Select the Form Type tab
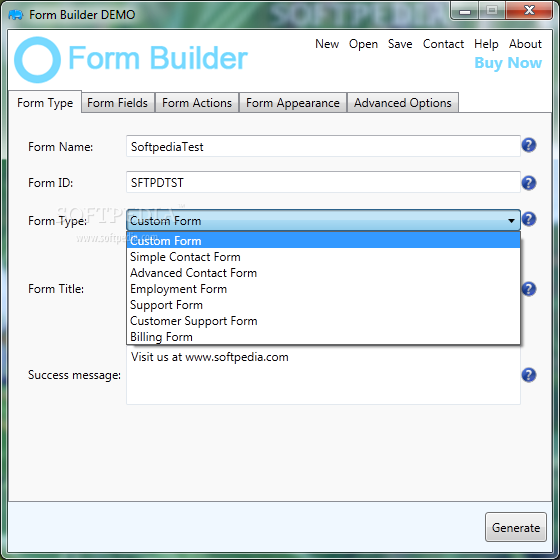 tap(45, 103)
